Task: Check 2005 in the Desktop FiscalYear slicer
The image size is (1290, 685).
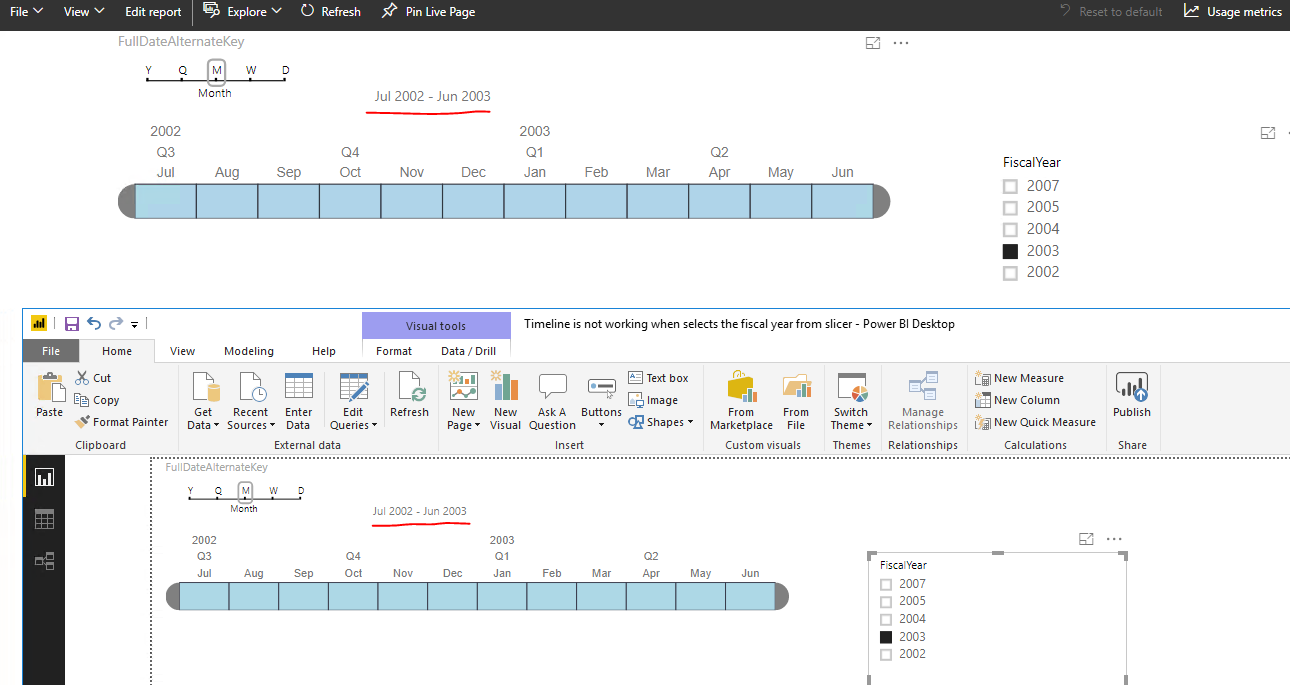Action: point(885,602)
